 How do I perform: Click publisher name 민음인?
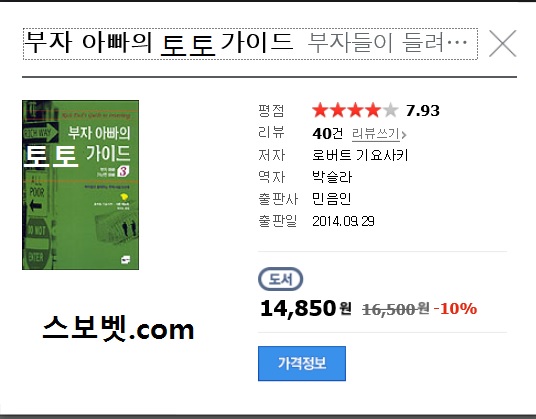[x=332, y=199]
